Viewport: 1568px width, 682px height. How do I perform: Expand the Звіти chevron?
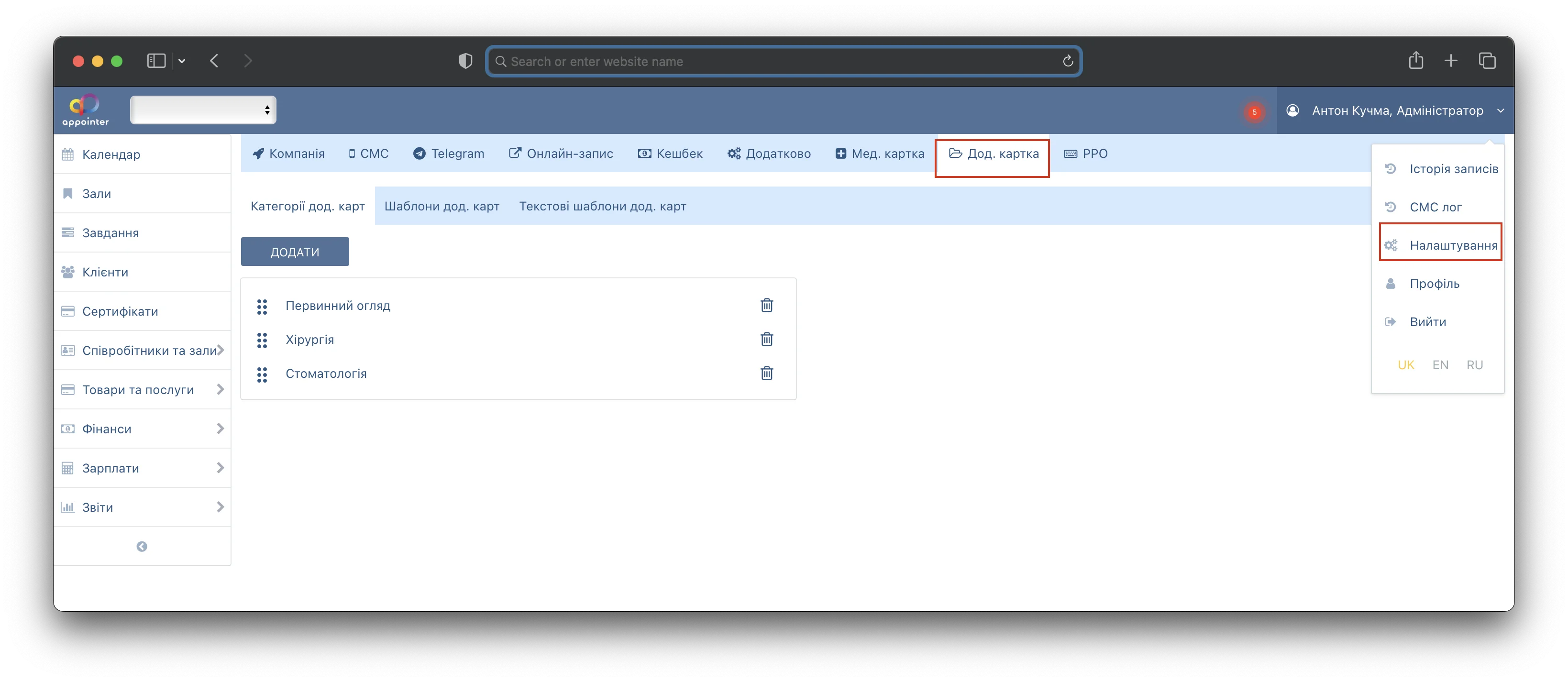tap(221, 507)
